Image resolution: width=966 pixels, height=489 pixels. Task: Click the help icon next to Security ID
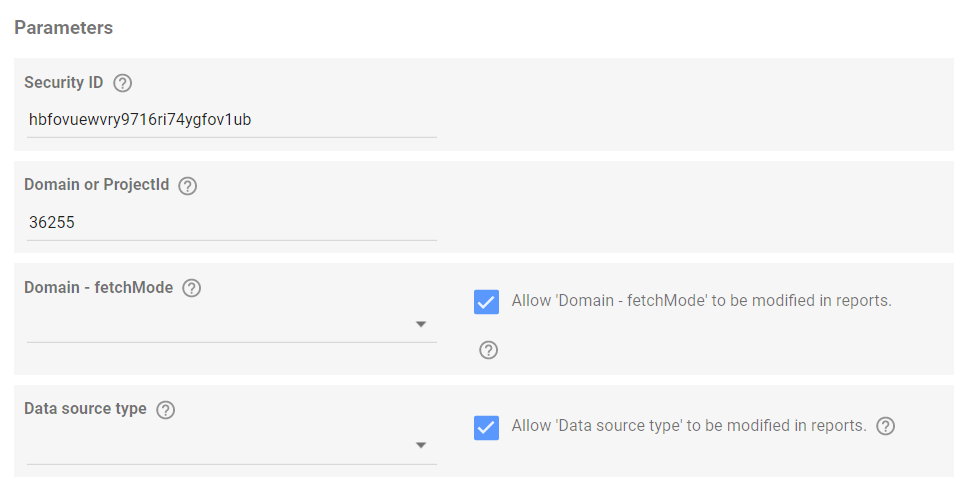(123, 83)
